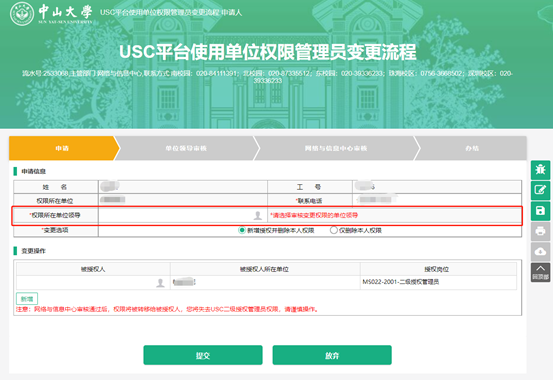The width and height of the screenshot is (553, 380).
Task: Click the 新增 add row button
Action: [x=27, y=299]
